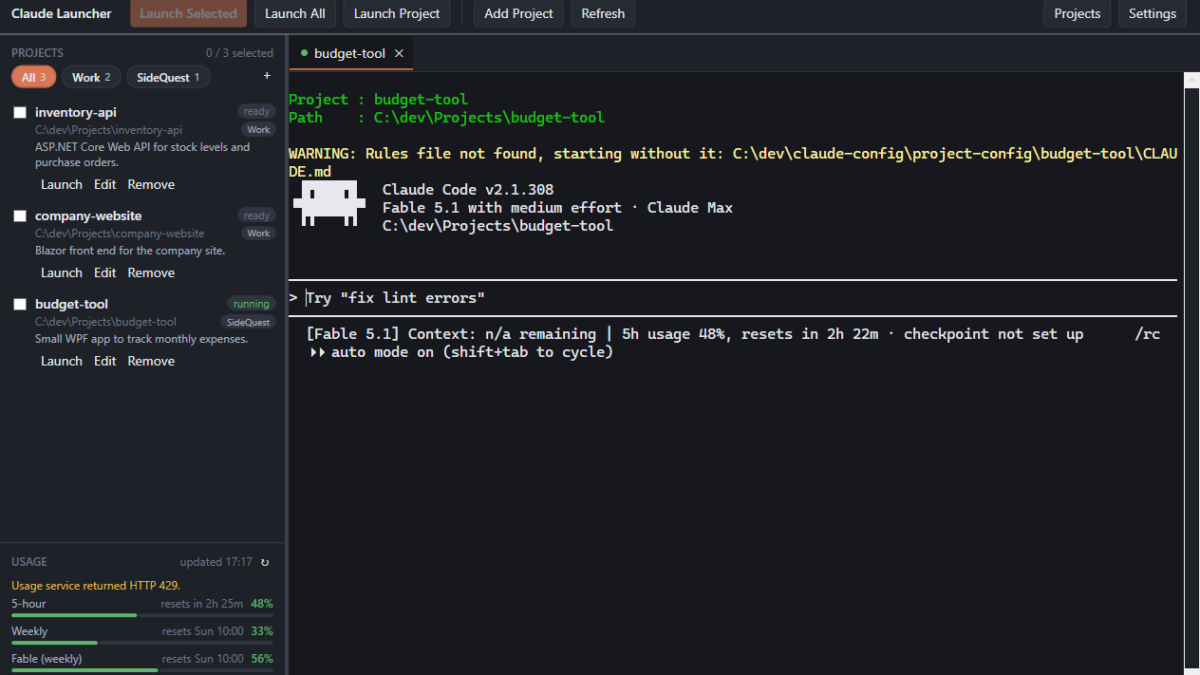Click the USAGE panel heading
The image size is (1200, 675).
[x=29, y=562]
